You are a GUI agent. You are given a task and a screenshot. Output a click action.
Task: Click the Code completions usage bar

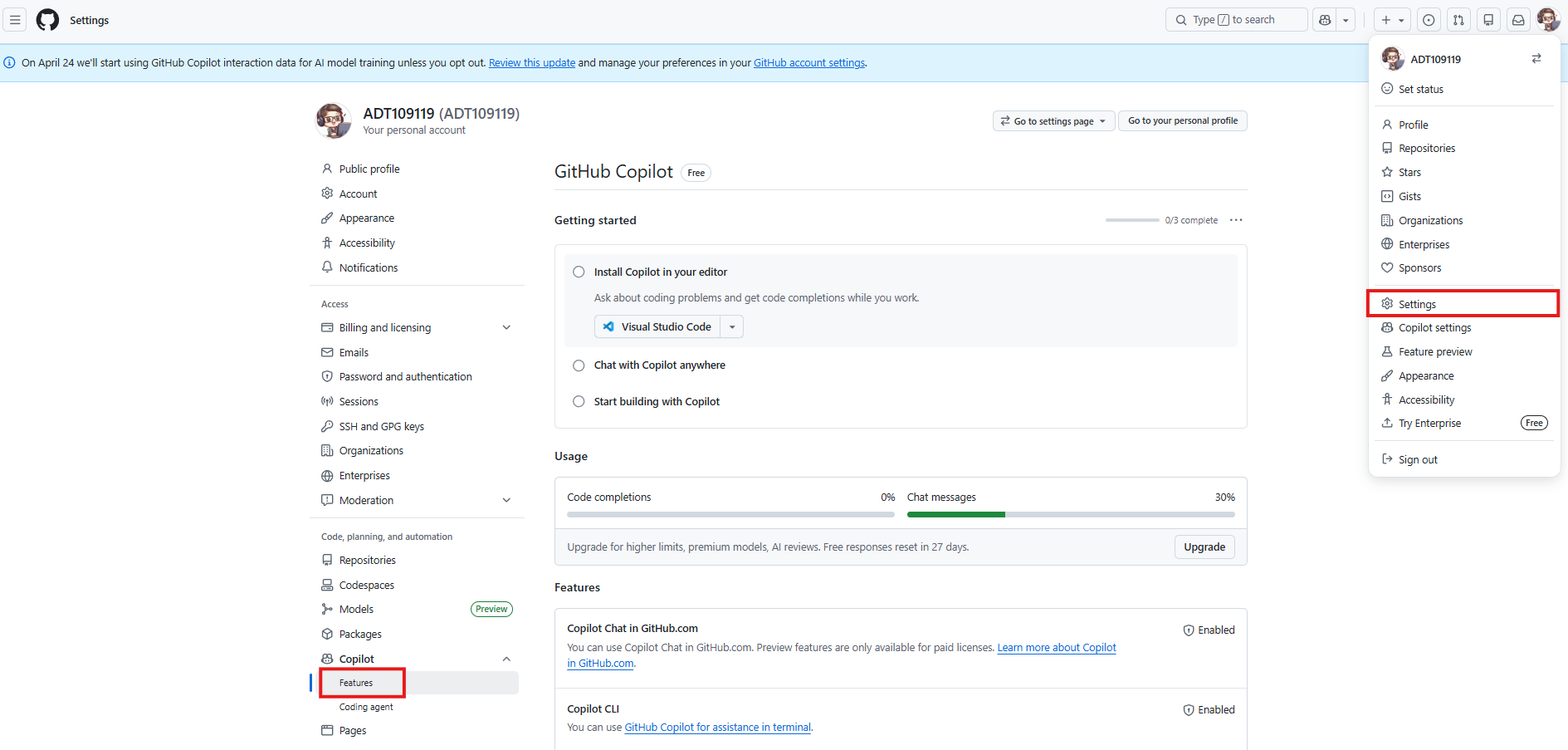(730, 515)
